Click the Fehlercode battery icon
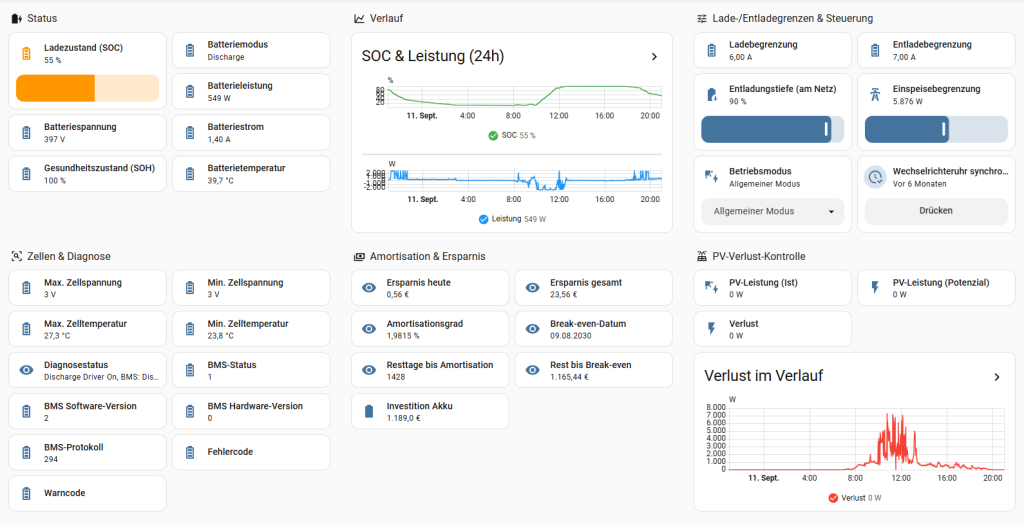The width and height of the screenshot is (1024, 527). [190, 453]
